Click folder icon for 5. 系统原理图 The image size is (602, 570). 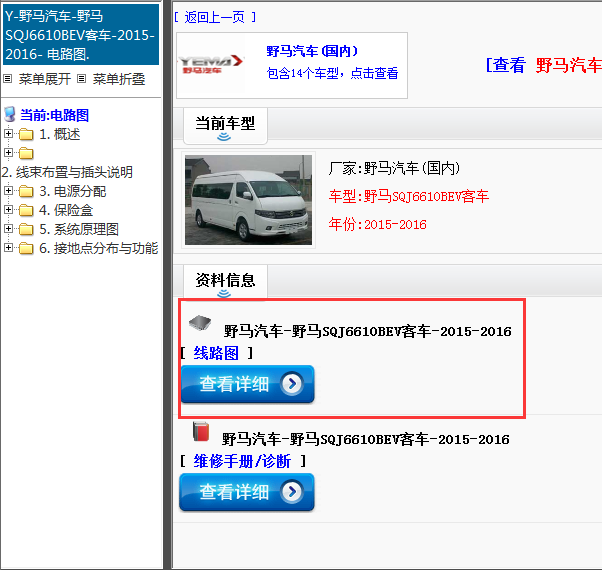click(x=26, y=230)
